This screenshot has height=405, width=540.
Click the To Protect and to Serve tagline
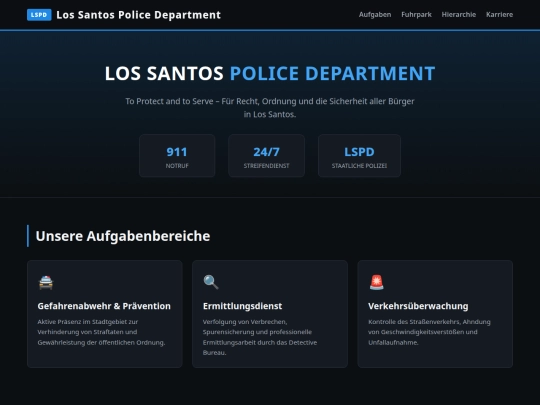click(270, 107)
